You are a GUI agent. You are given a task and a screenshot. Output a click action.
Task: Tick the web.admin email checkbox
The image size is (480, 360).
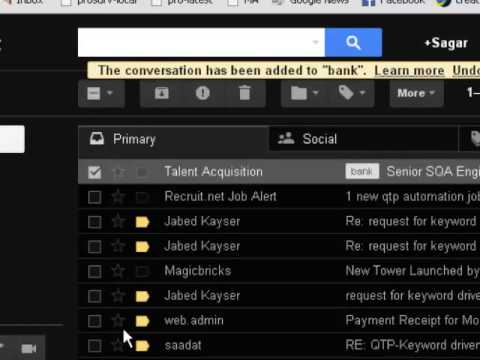click(95, 321)
